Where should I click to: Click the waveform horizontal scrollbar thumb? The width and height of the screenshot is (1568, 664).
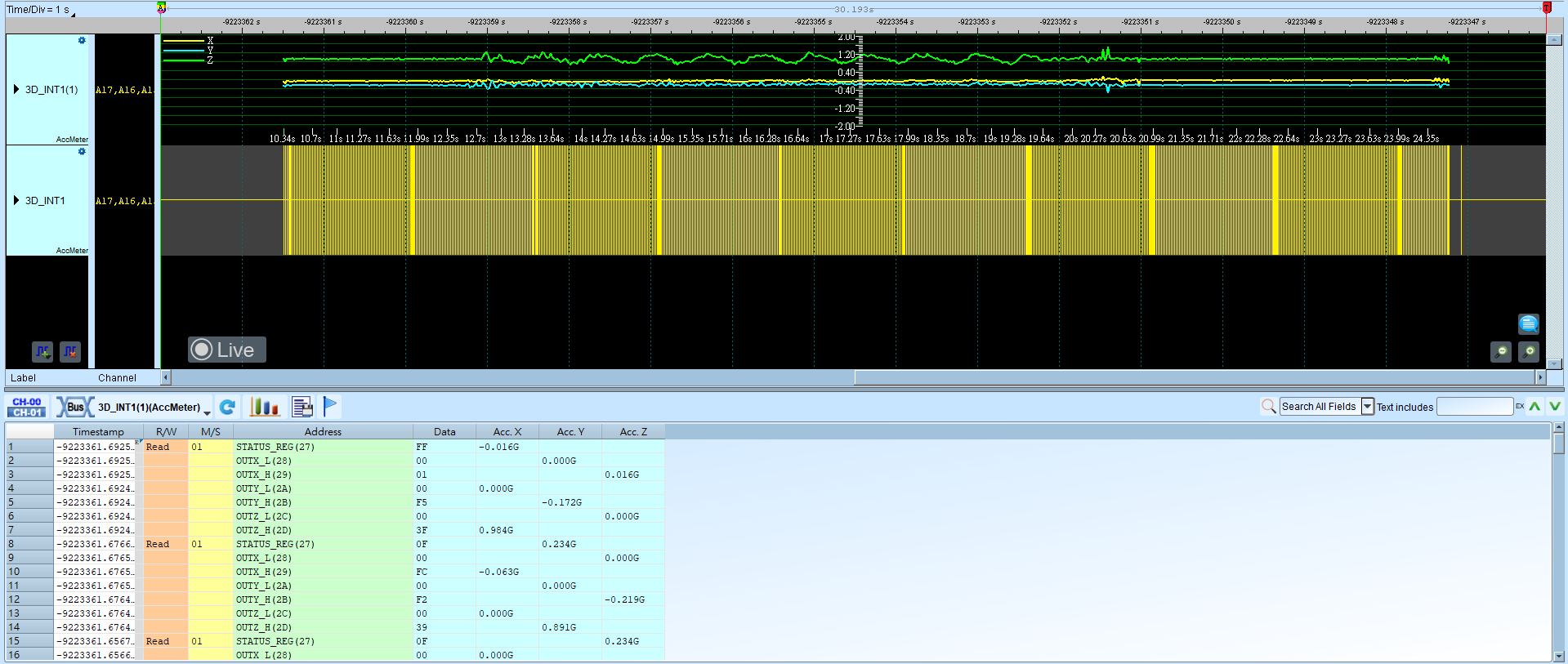tap(1195, 377)
